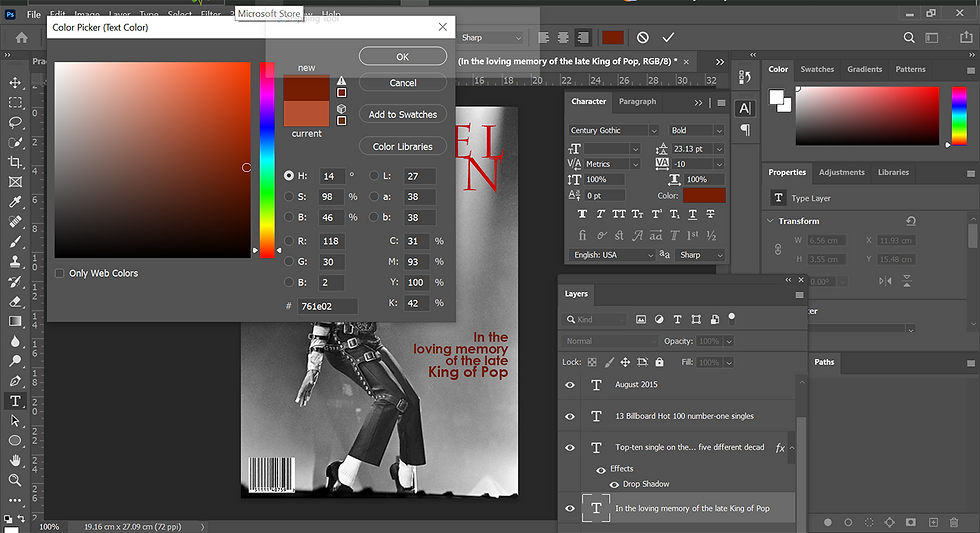Select the S saturation radio button

pos(289,197)
